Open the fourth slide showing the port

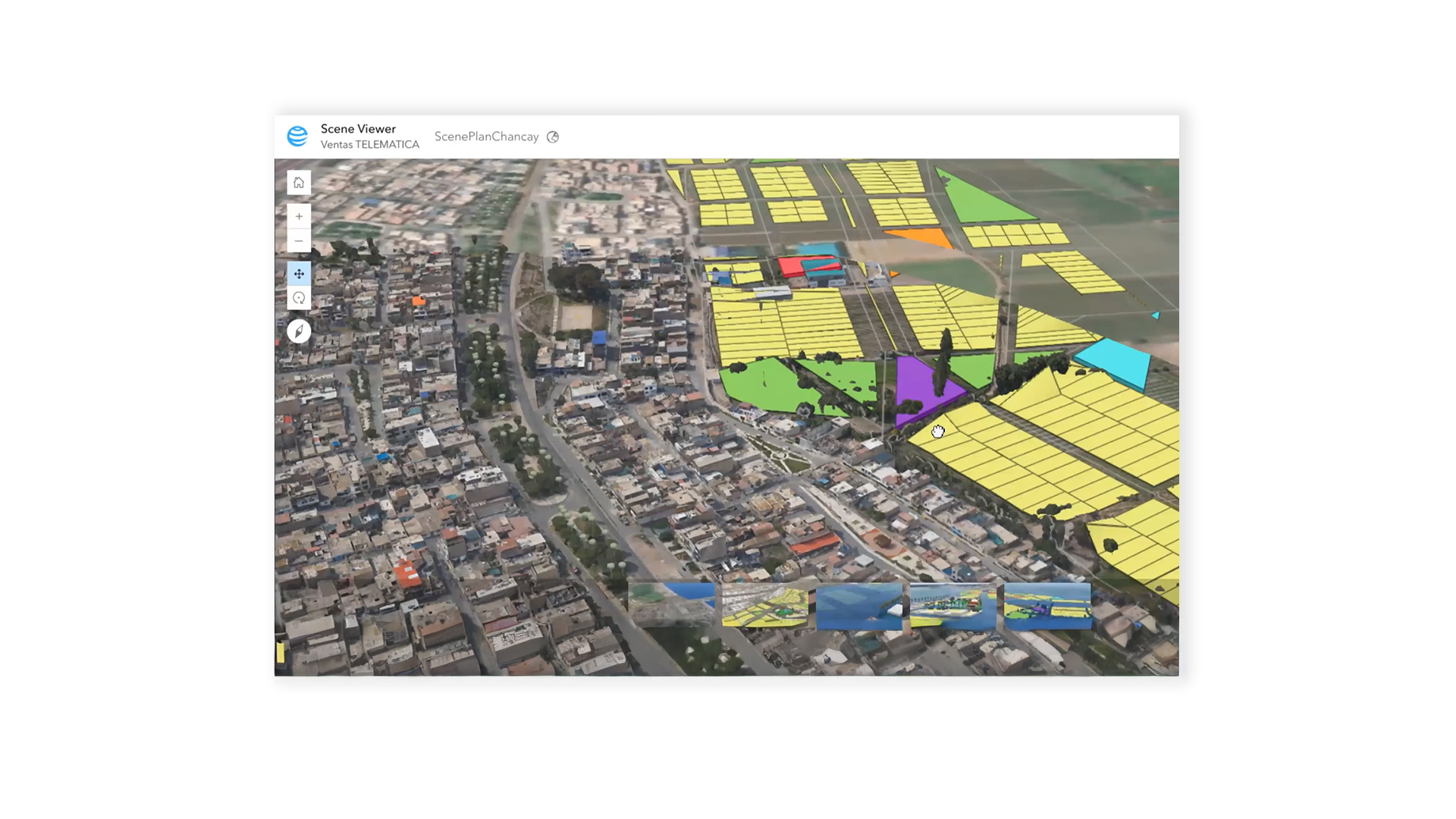click(952, 605)
